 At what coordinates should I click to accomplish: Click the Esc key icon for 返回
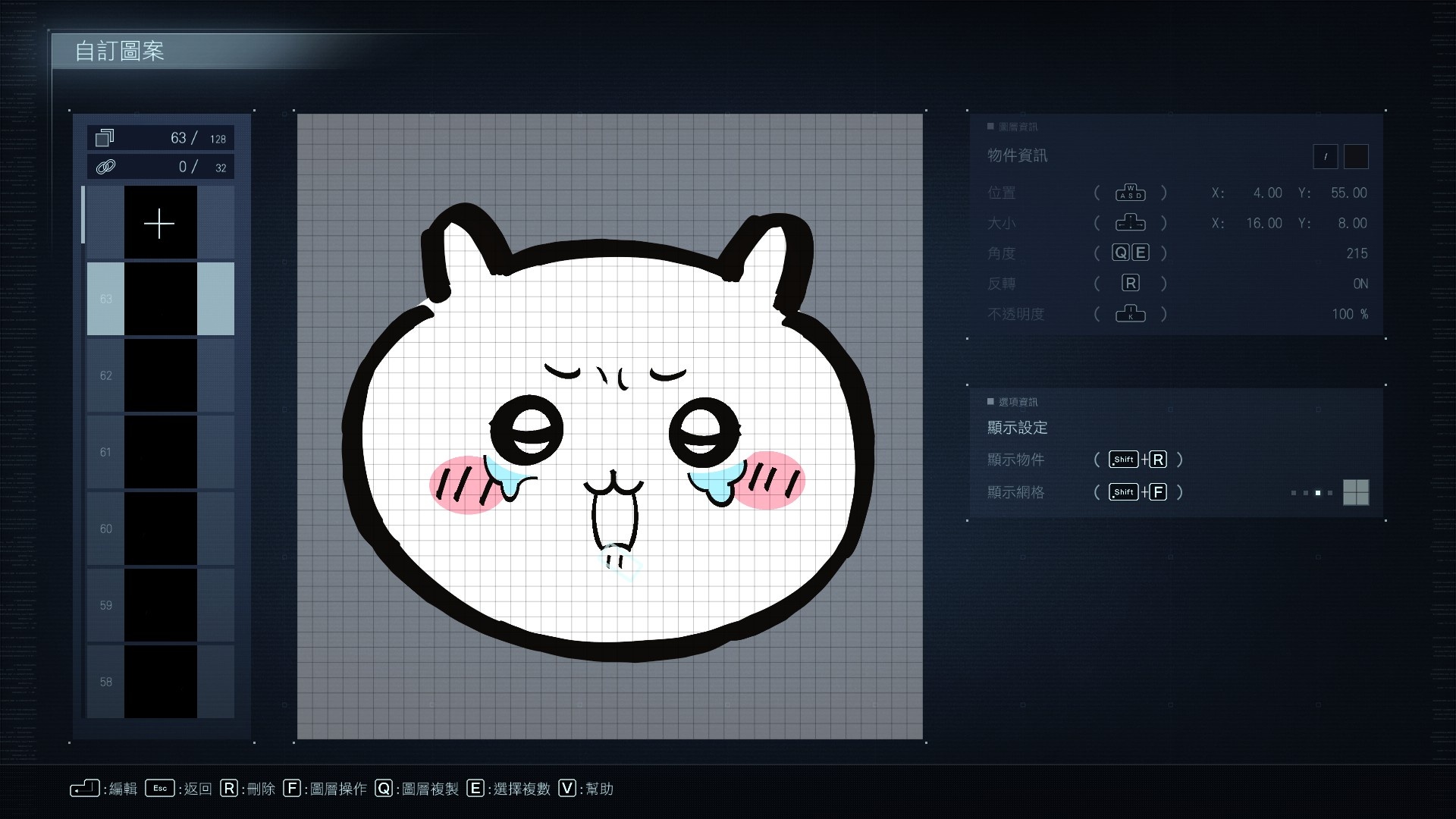pyautogui.click(x=160, y=789)
